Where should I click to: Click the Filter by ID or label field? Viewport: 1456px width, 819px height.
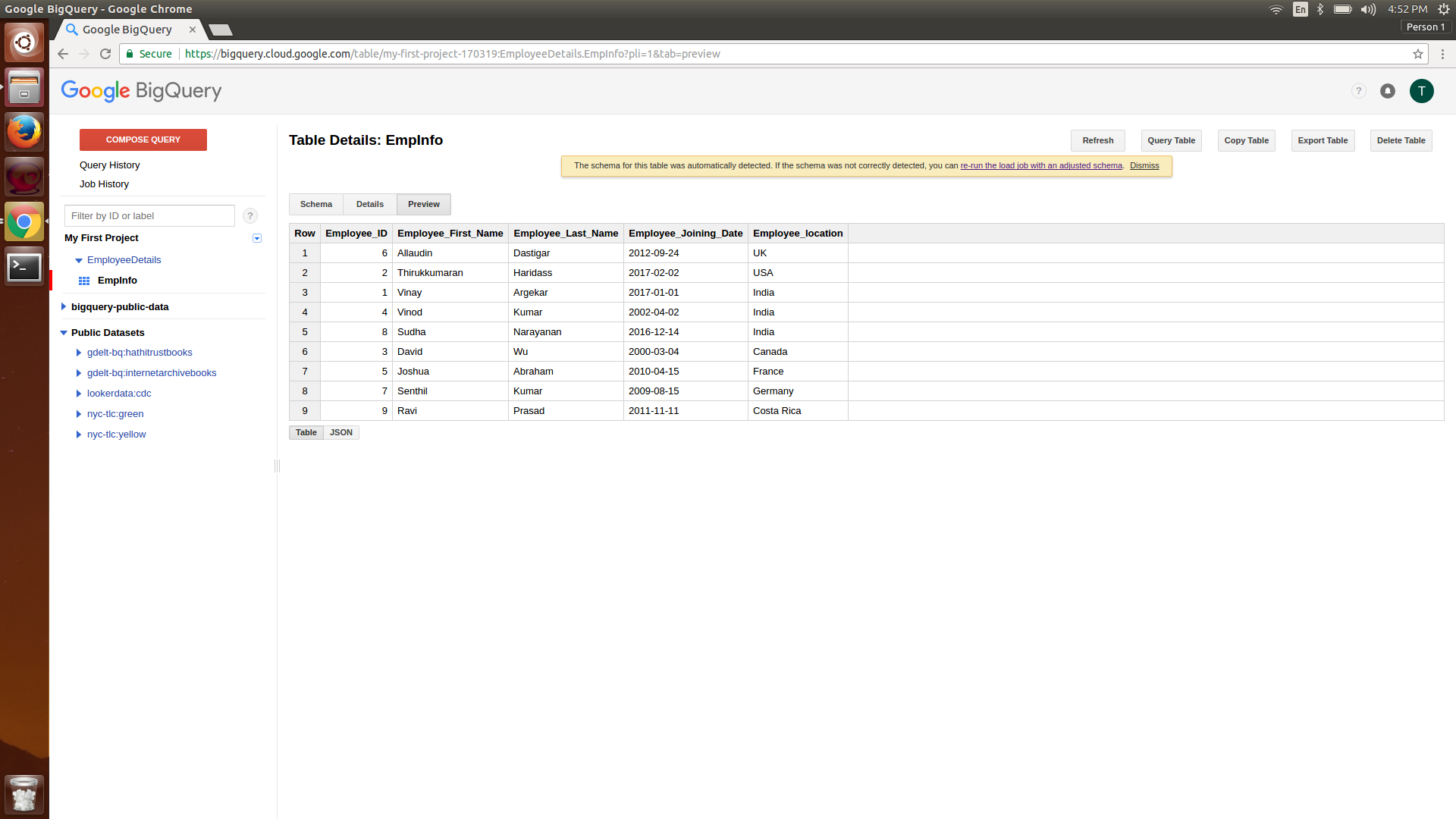pyautogui.click(x=149, y=216)
